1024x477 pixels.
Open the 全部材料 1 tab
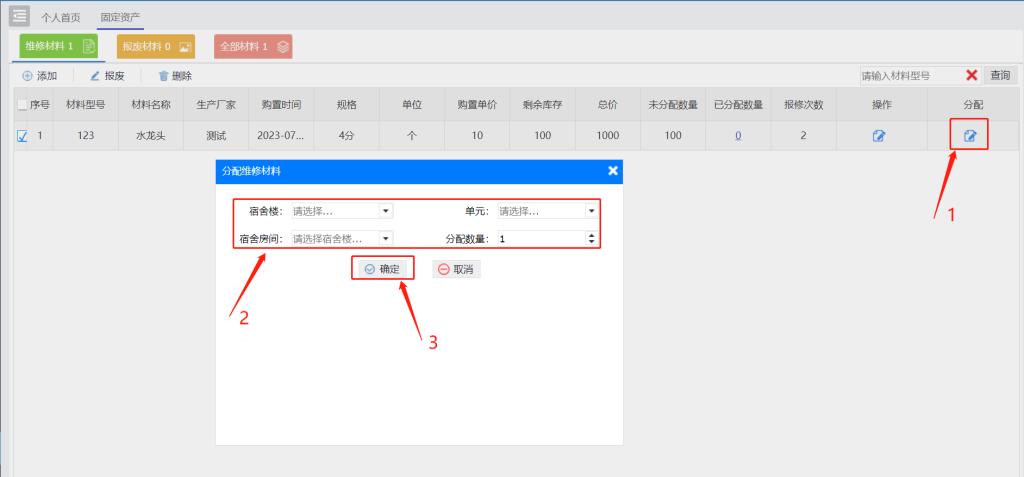[x=253, y=46]
